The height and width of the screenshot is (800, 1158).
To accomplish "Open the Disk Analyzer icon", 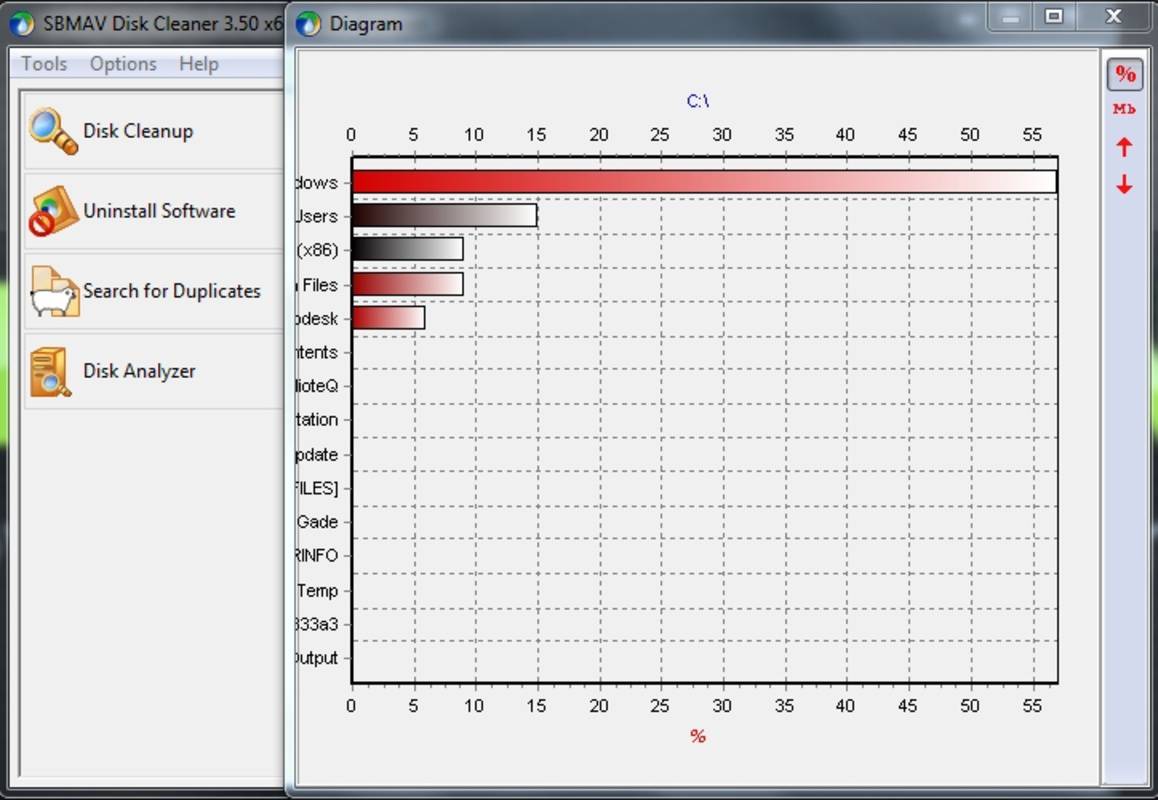I will tap(51, 372).
